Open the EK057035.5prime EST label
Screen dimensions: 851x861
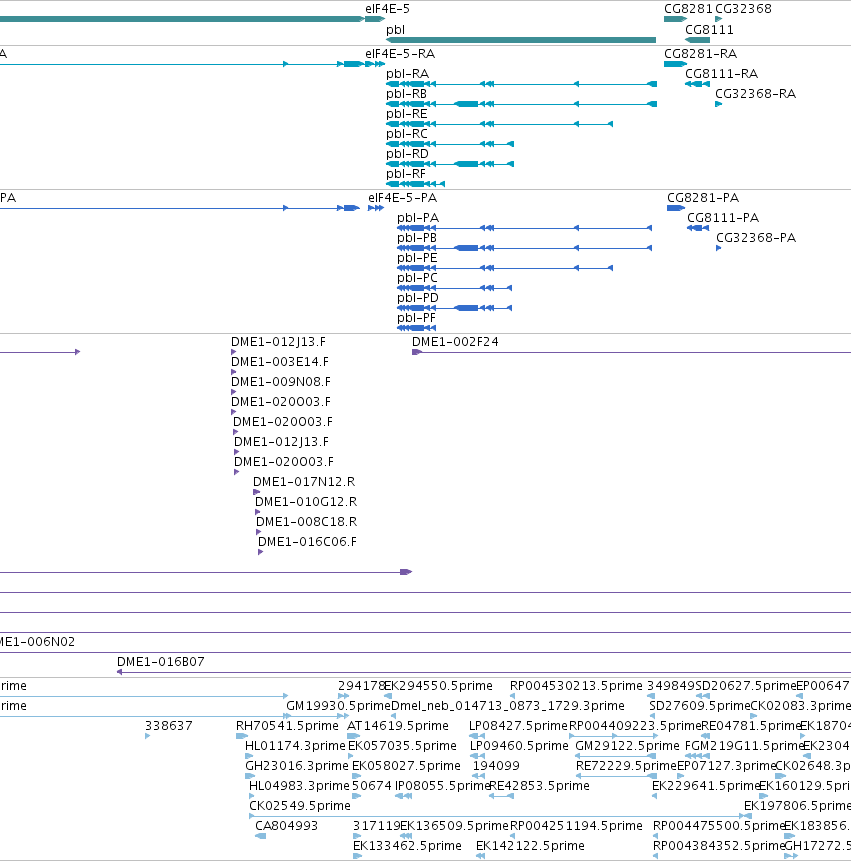click(x=402, y=746)
